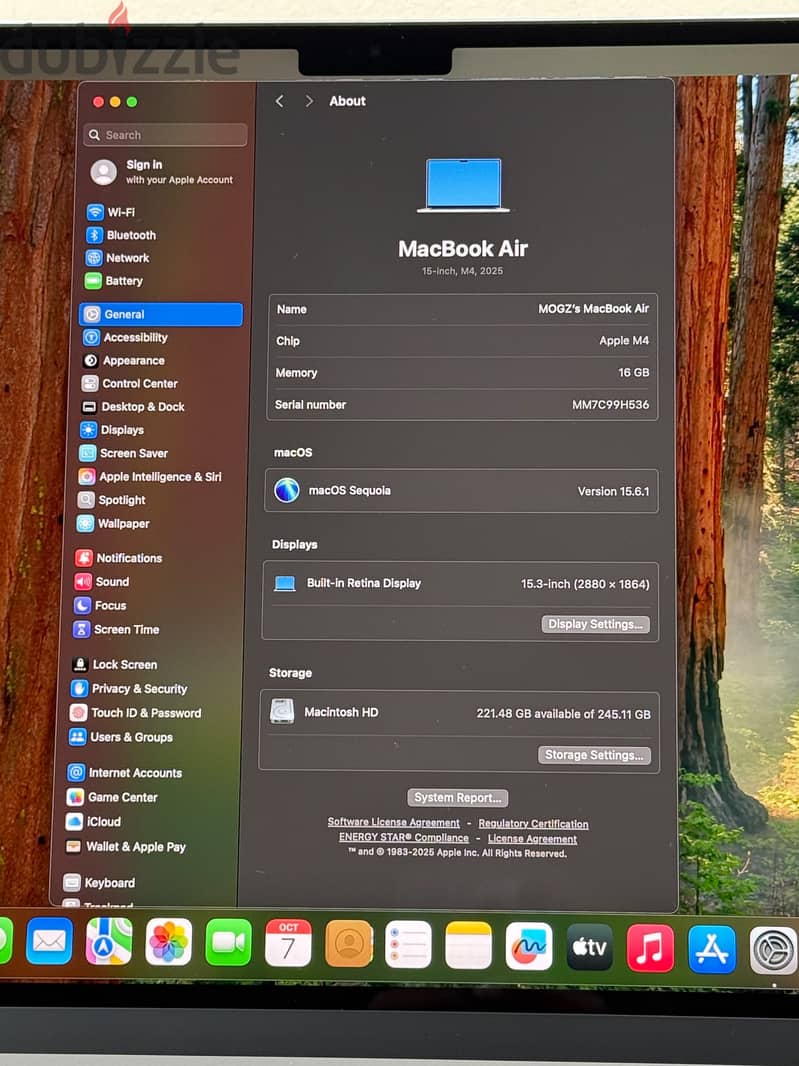The image size is (799, 1066).
Task: Select the General sidebar item
Action: click(161, 315)
